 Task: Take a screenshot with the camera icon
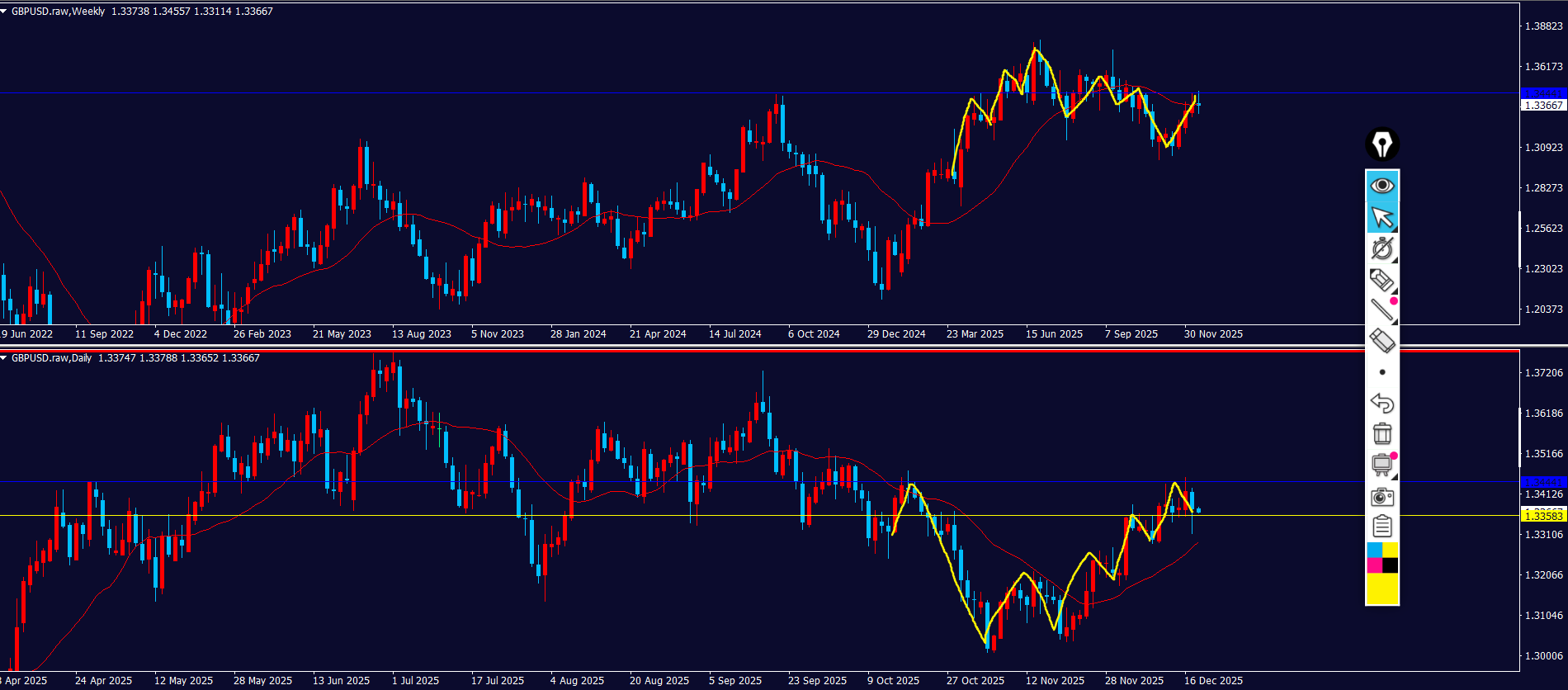click(1381, 497)
